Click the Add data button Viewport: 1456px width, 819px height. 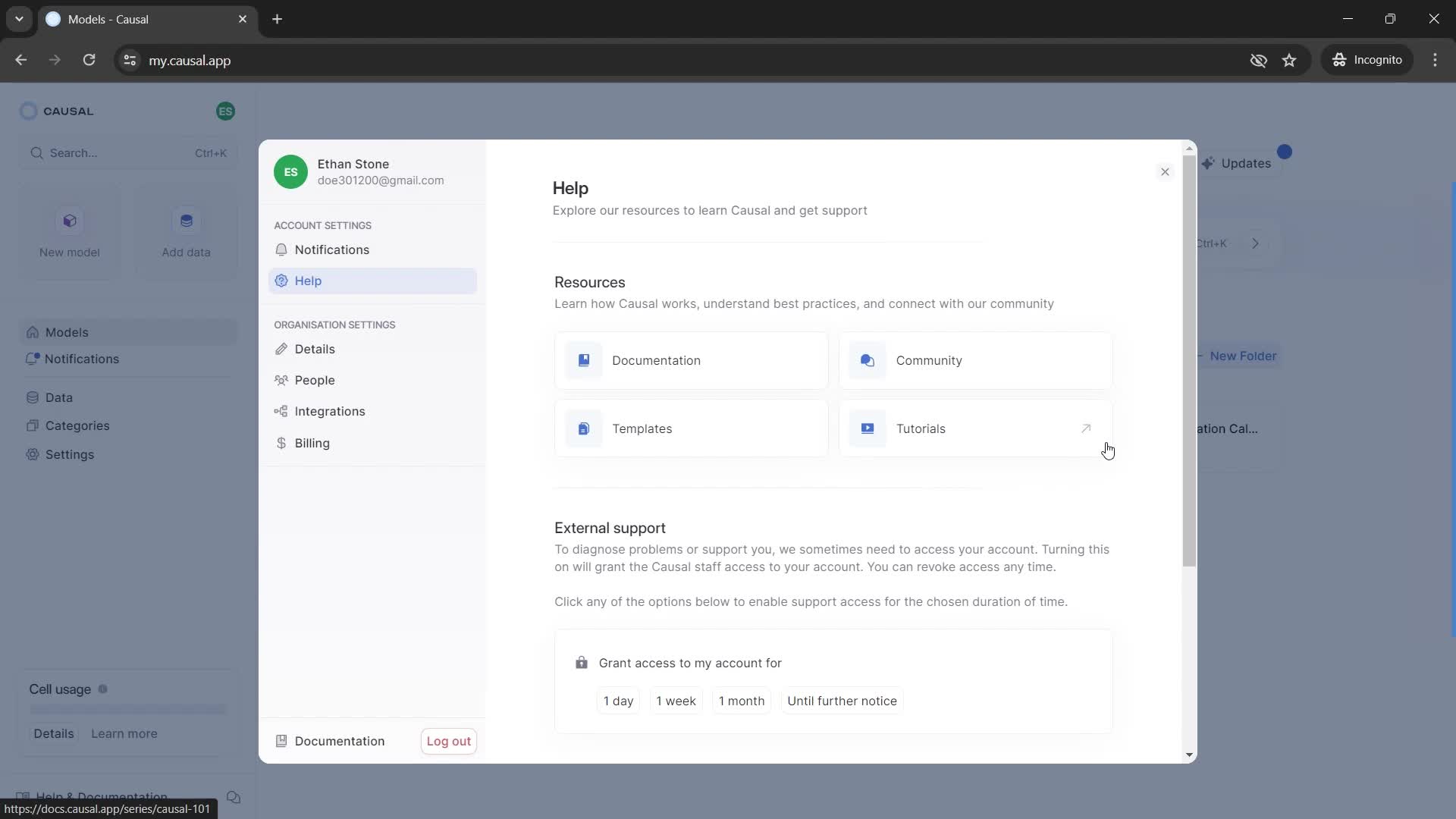tap(186, 233)
